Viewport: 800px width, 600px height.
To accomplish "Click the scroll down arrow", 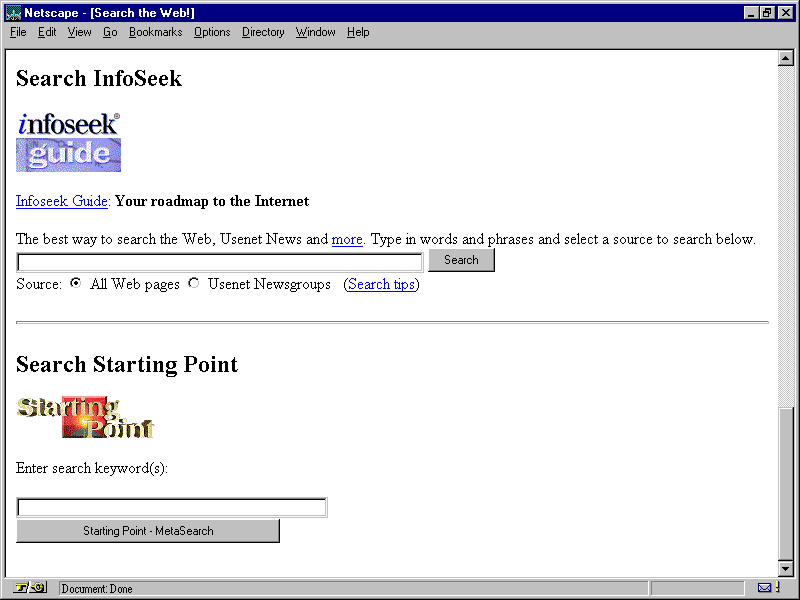I will [x=786, y=568].
